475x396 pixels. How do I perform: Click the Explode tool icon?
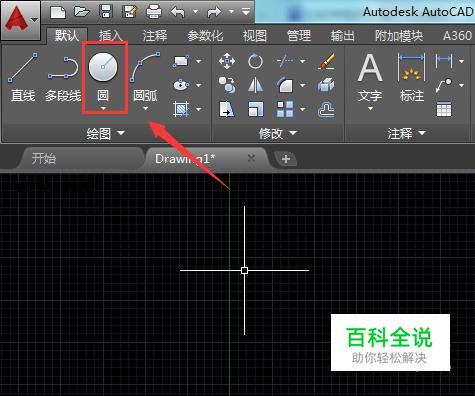point(326,85)
